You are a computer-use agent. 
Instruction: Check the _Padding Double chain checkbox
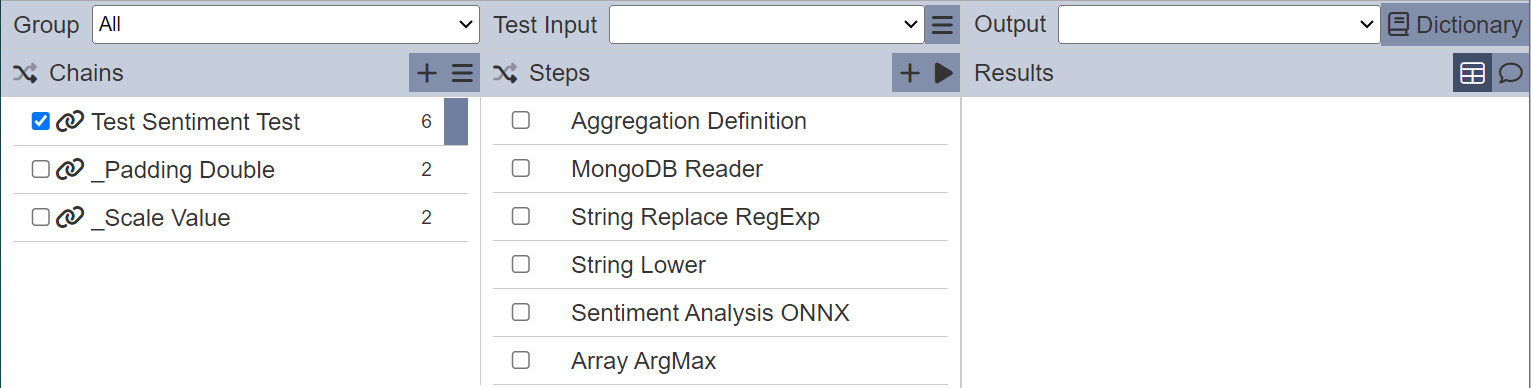(x=41, y=169)
